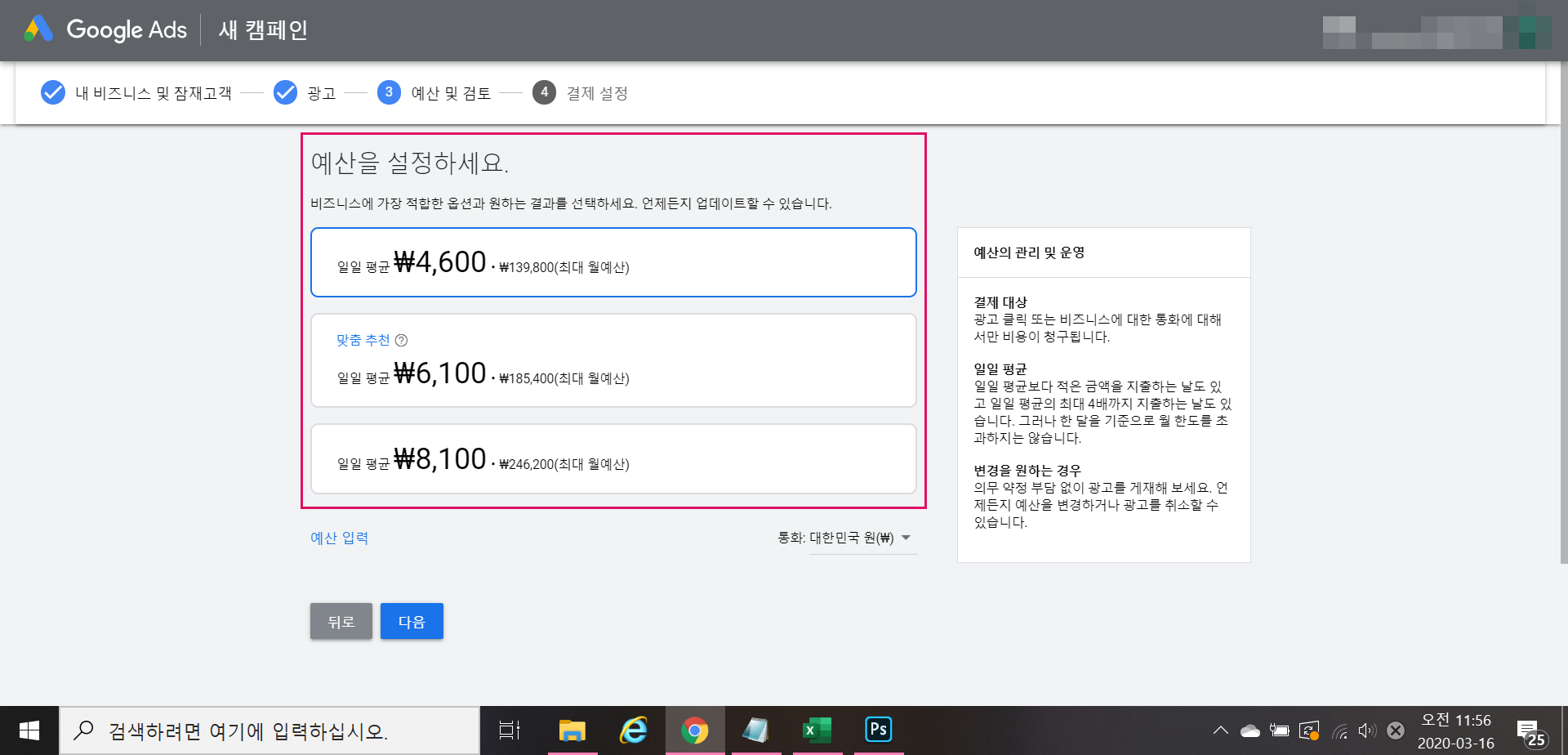The image size is (1568, 755).
Task: Open the notepad app in the taskbar
Action: click(756, 730)
